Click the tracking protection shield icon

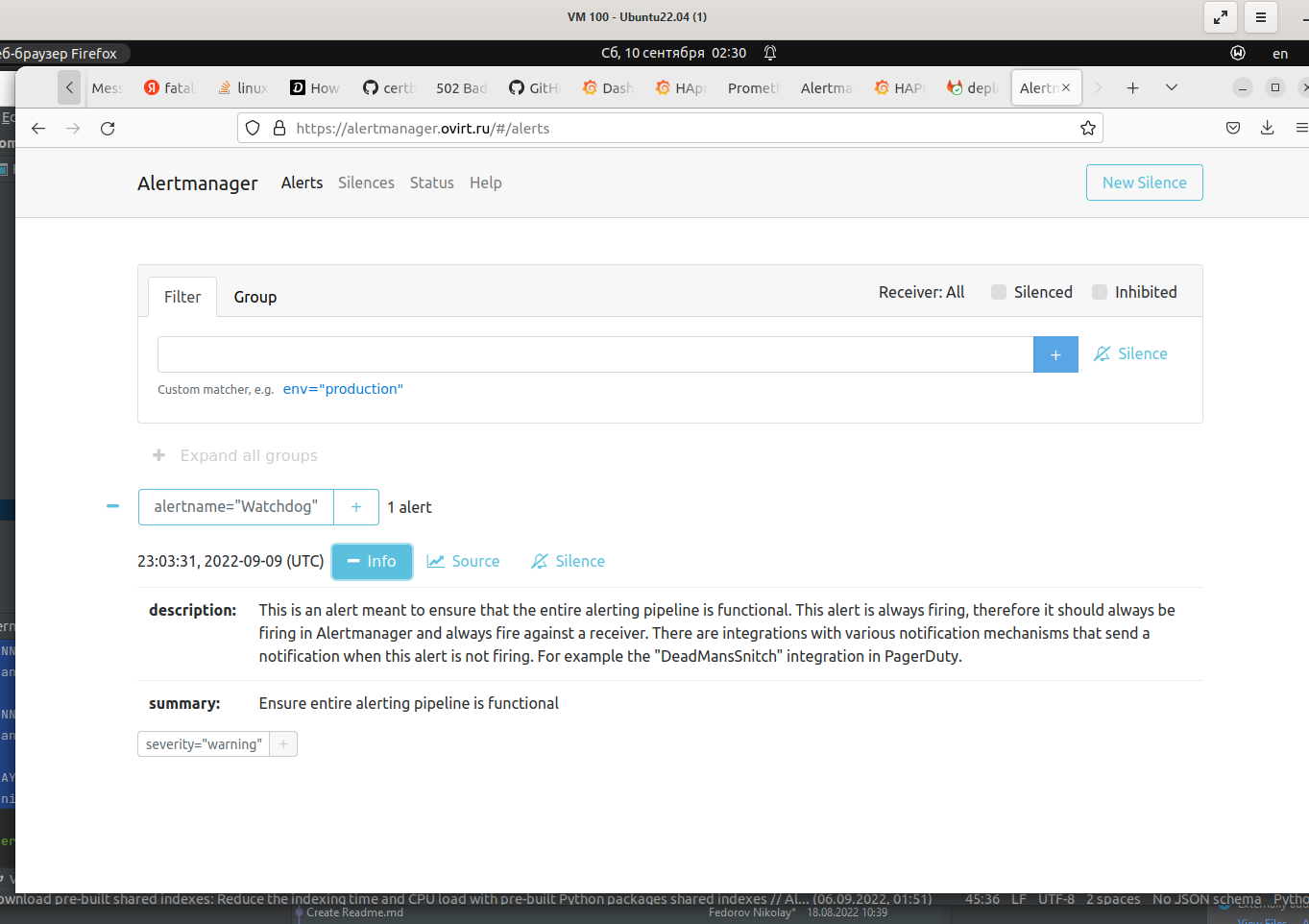point(253,128)
